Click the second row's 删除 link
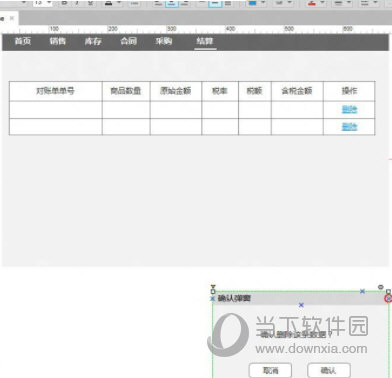Screen dimensions: 392x378 [349, 127]
